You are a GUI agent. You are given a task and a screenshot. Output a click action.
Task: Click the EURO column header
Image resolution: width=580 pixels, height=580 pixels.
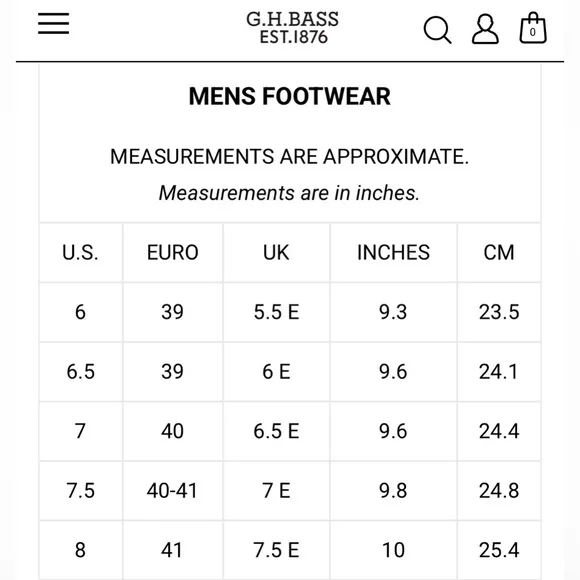tap(173, 253)
